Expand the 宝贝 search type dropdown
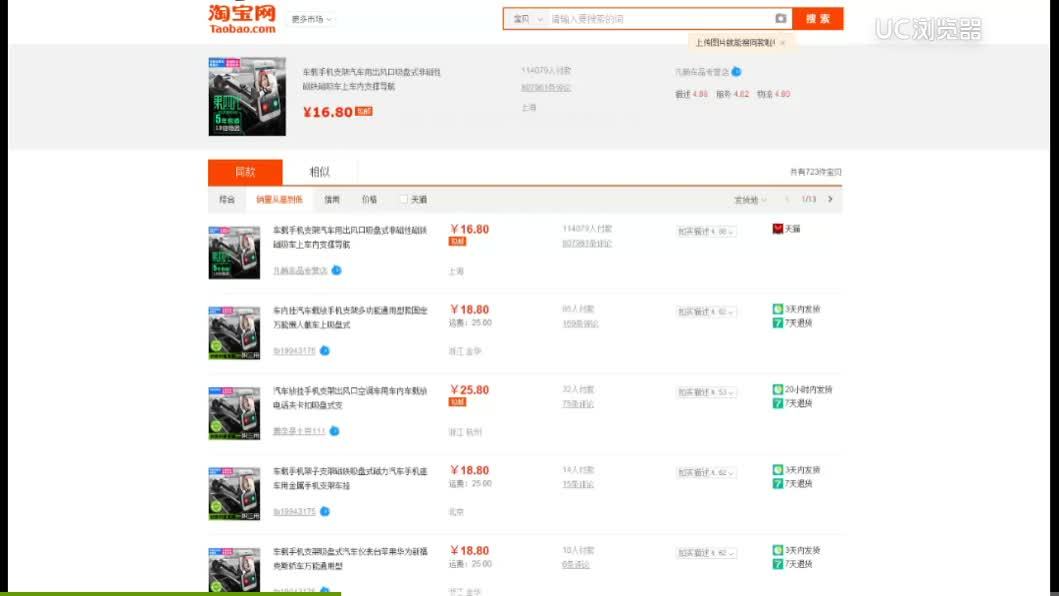This screenshot has height=596, width=1059. pyautogui.click(x=527, y=19)
